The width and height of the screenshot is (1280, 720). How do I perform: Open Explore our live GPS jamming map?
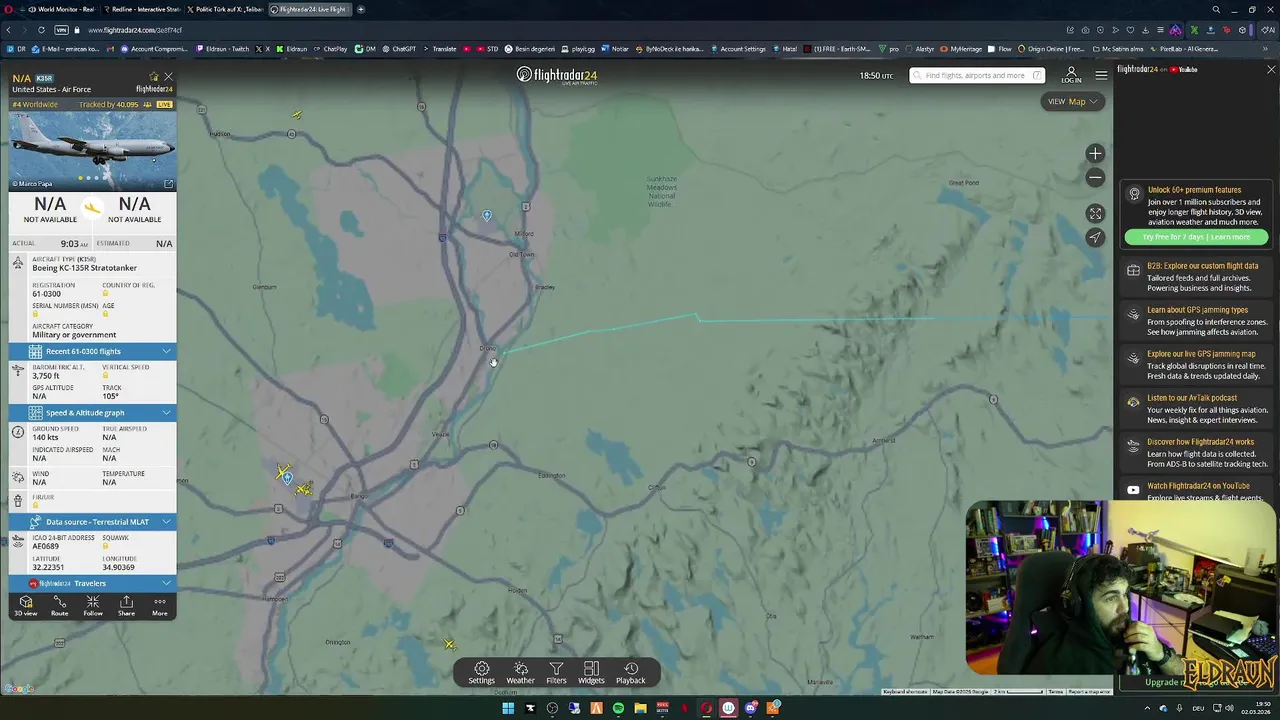point(1196,365)
